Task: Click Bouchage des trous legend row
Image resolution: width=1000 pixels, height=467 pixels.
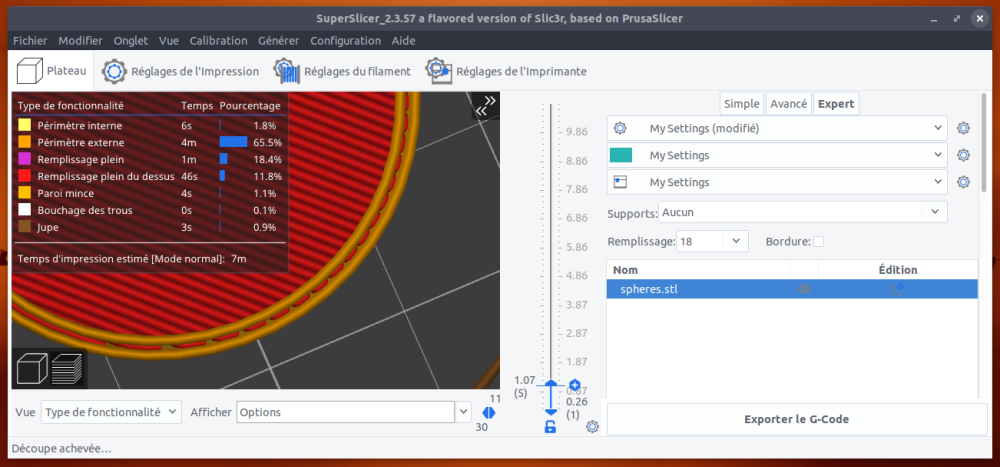Action: click(x=150, y=210)
